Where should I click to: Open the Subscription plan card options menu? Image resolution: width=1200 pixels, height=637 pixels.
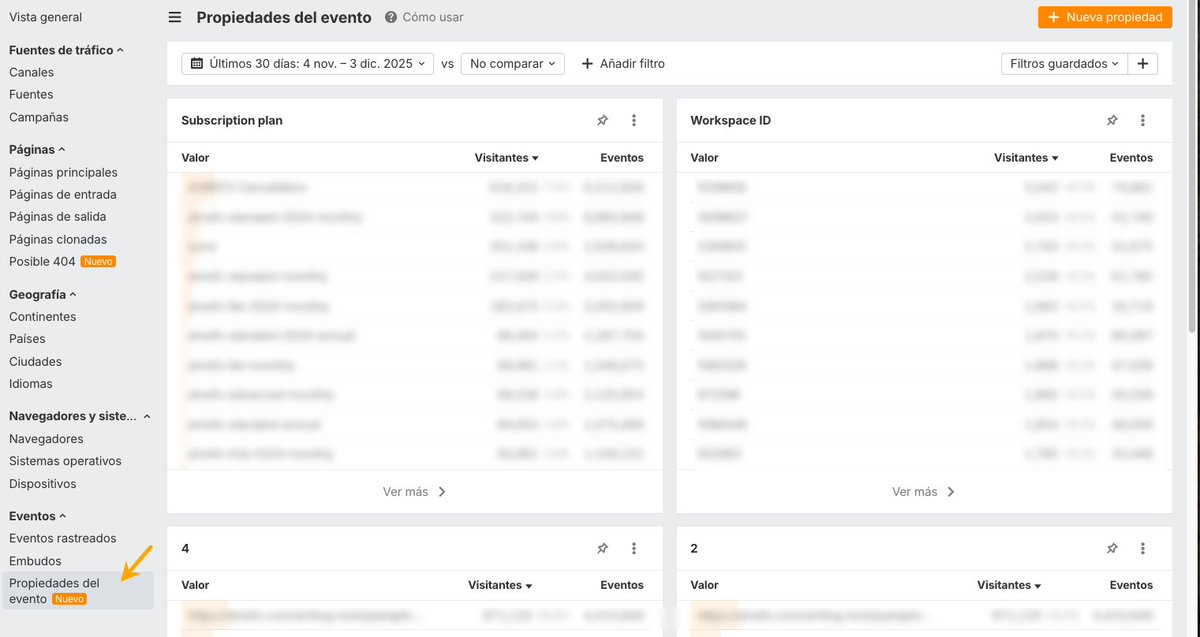click(634, 120)
